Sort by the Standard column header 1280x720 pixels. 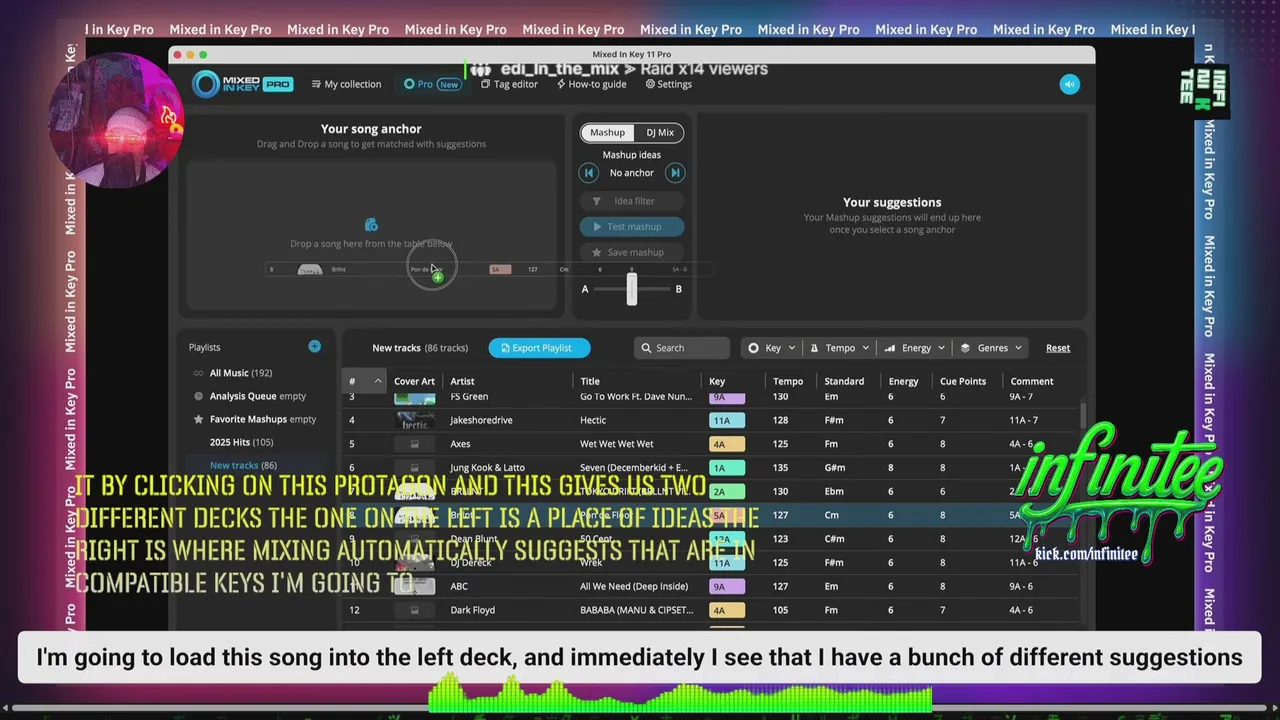[x=844, y=381]
